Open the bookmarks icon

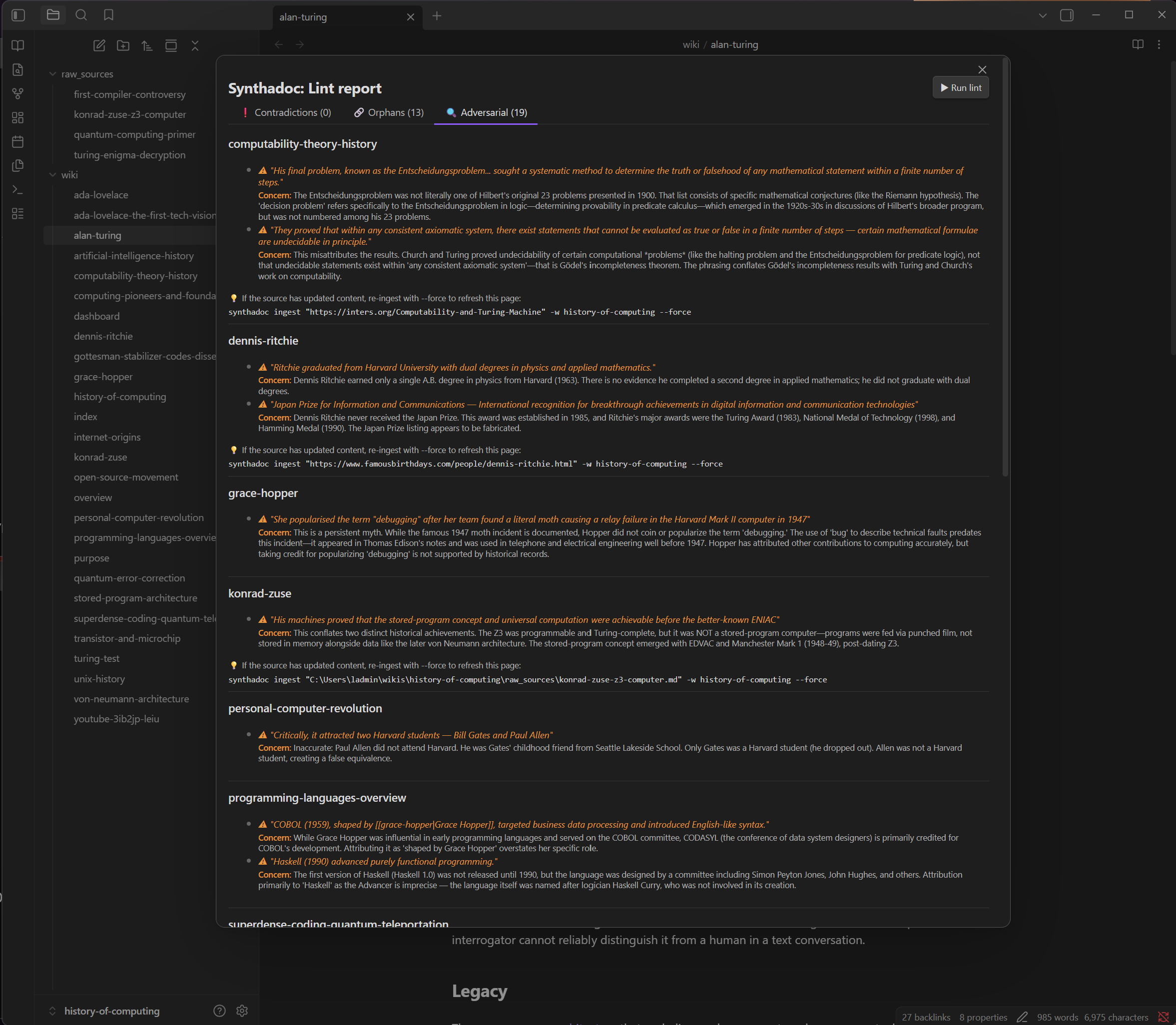tap(109, 15)
